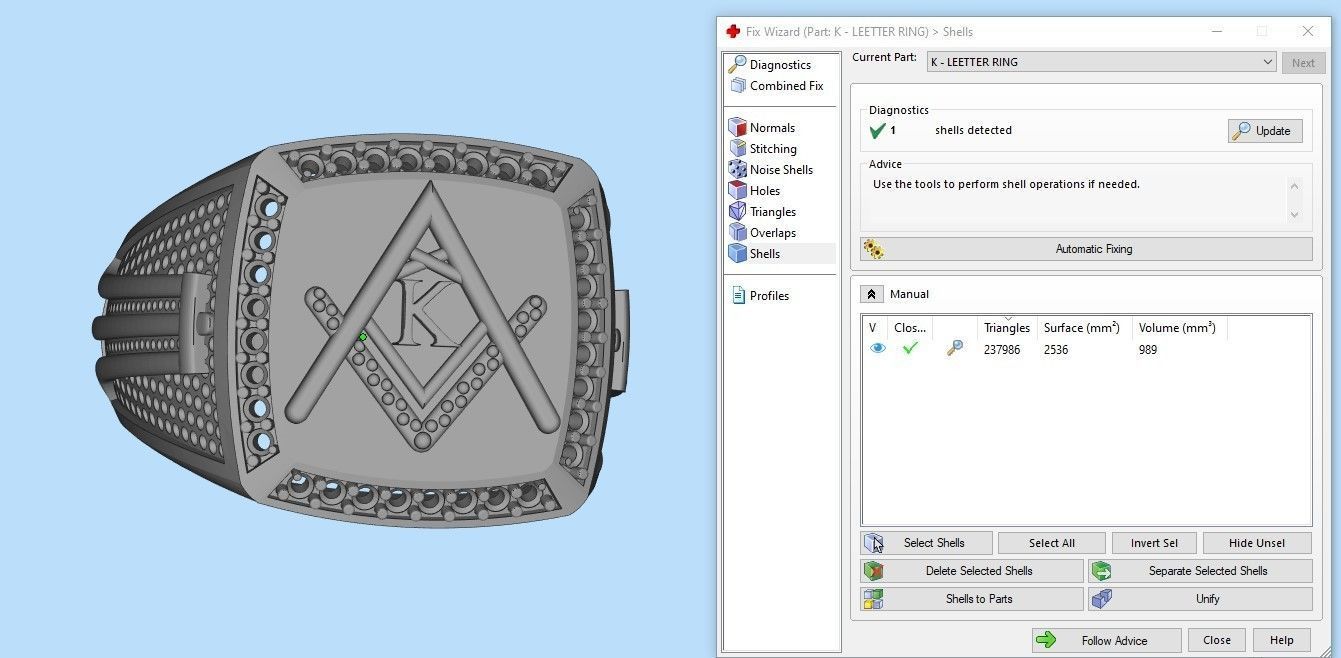
Task: Select the 2536 surface value
Action: (x=1056, y=350)
